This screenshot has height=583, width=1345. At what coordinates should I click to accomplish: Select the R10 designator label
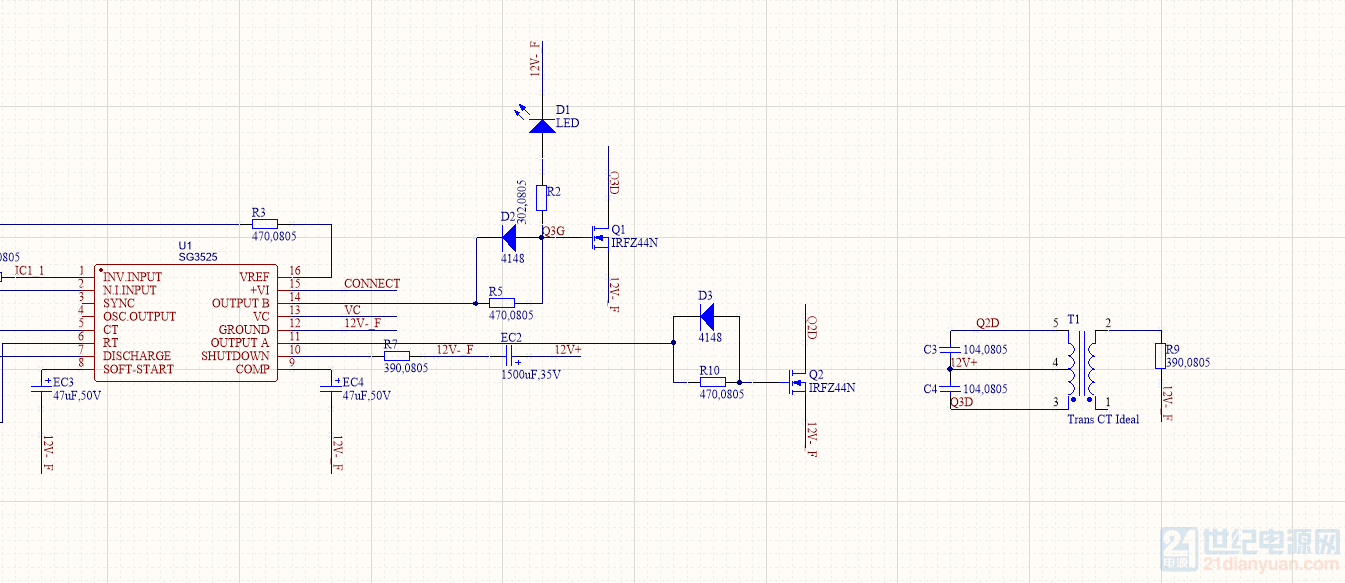(709, 369)
